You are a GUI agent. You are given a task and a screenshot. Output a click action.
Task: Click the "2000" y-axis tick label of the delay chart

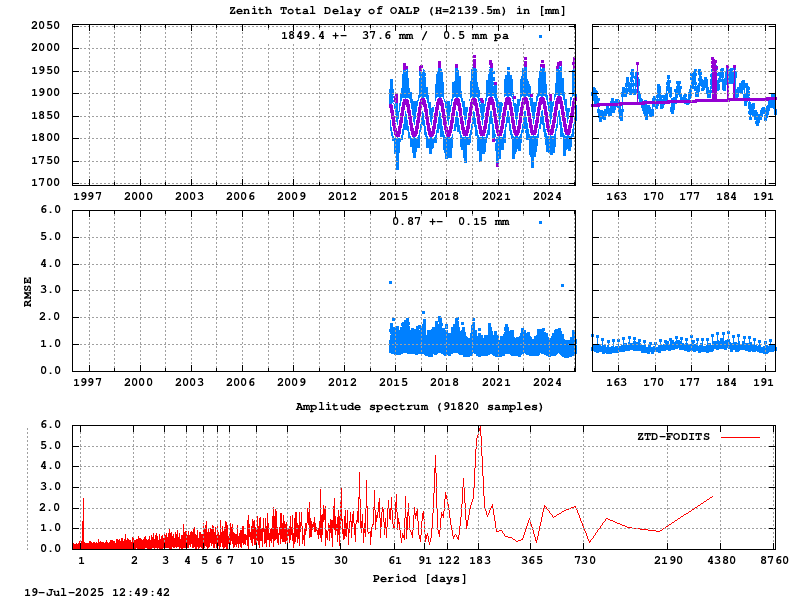pos(45,48)
